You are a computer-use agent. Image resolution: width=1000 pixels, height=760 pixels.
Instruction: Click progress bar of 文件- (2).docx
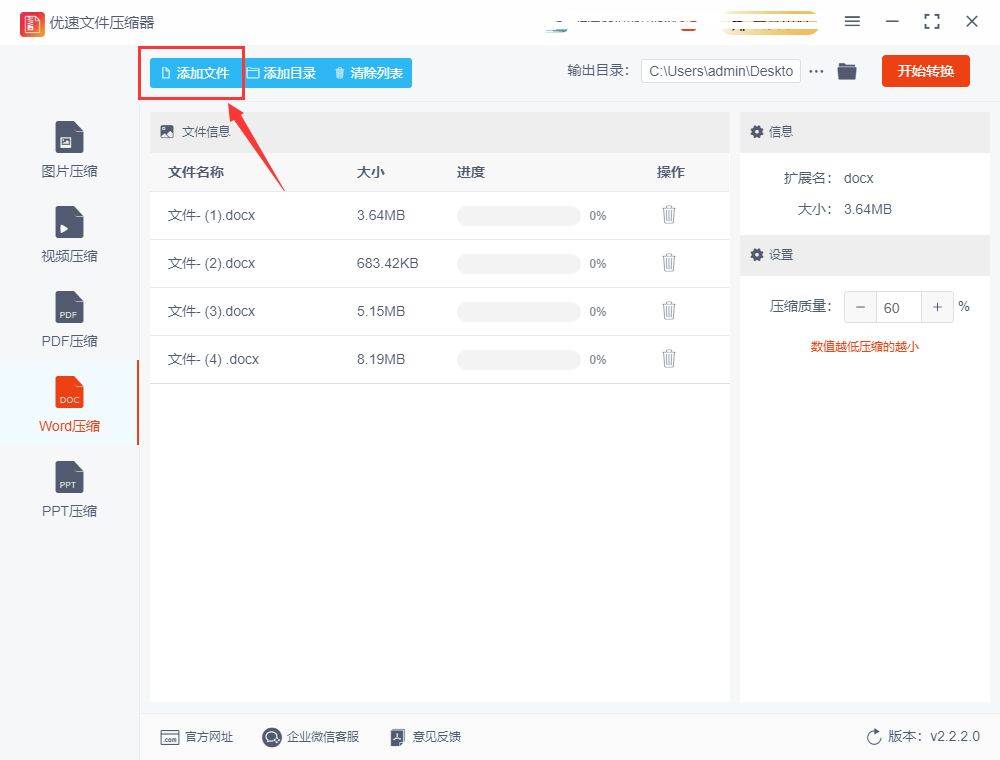[518, 263]
